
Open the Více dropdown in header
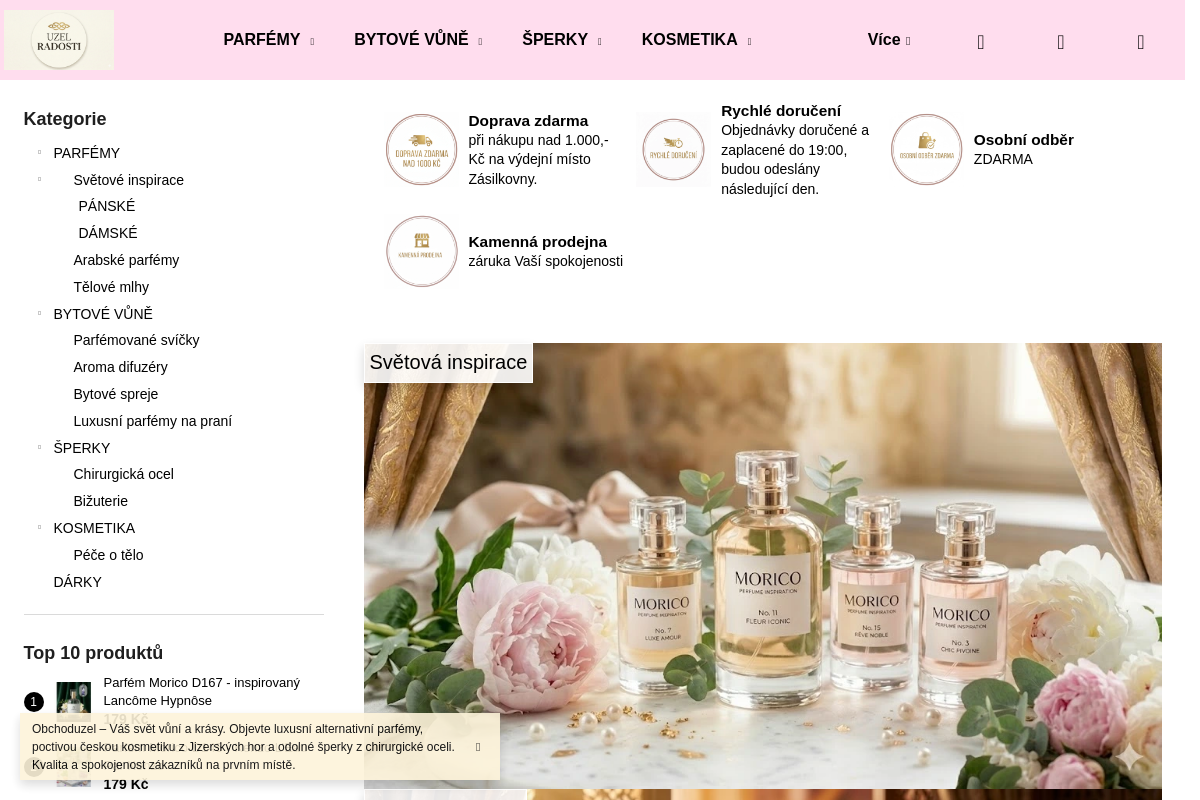point(889,40)
